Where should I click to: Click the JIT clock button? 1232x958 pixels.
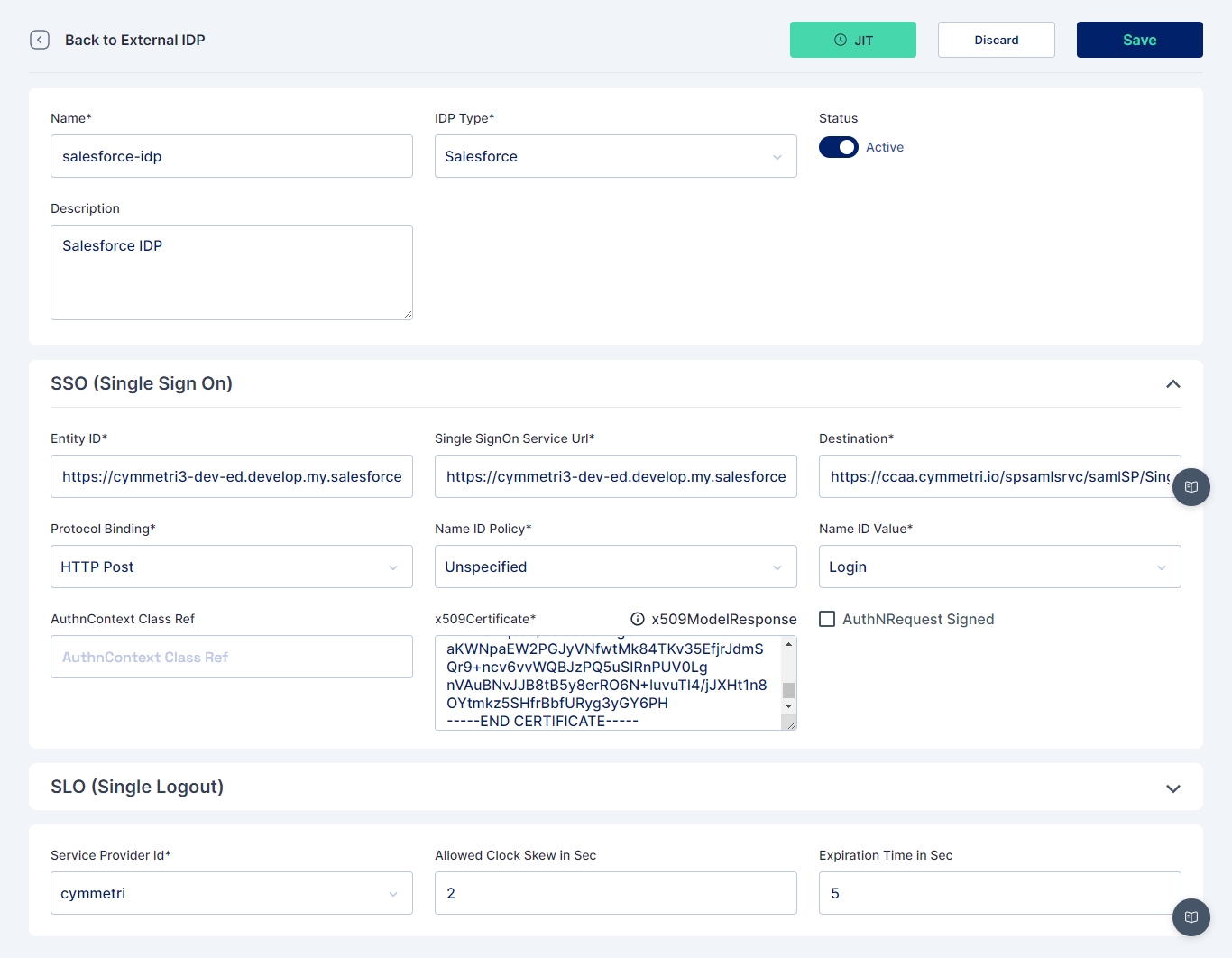(x=852, y=40)
